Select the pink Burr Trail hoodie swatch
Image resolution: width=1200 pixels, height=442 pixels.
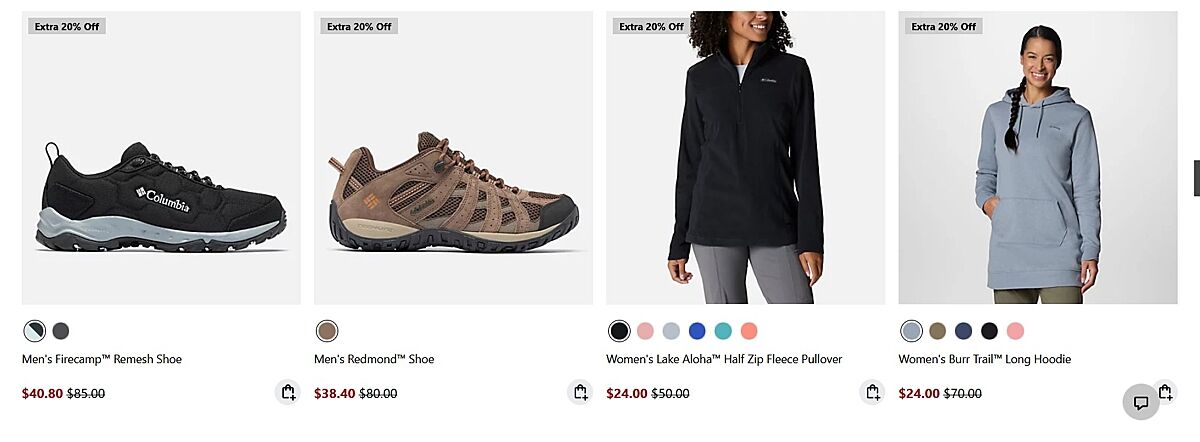click(x=1015, y=331)
